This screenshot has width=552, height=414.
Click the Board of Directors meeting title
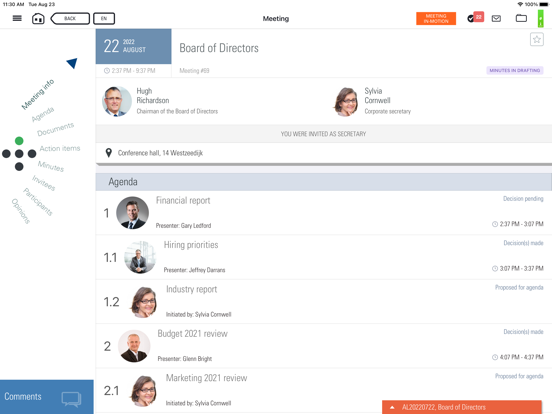tap(219, 48)
